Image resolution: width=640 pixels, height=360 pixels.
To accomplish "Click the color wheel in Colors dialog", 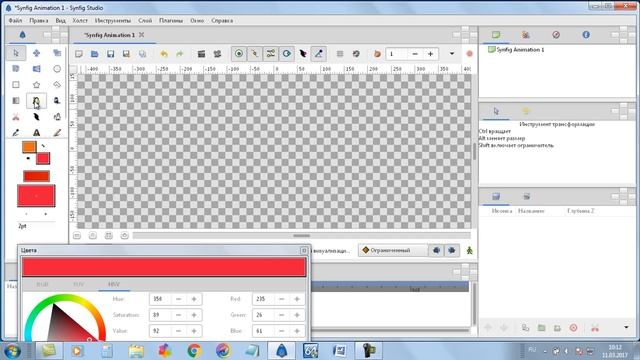I will click(x=65, y=318).
